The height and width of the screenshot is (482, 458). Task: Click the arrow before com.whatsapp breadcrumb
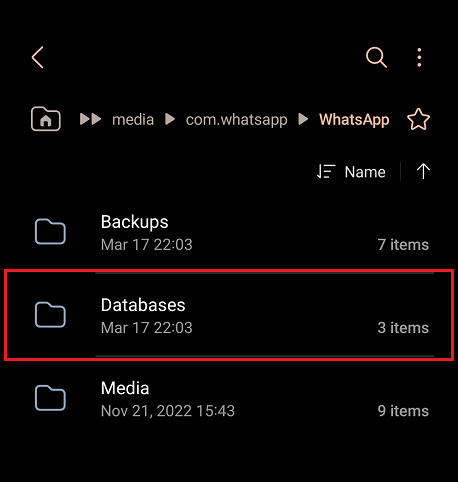point(170,119)
